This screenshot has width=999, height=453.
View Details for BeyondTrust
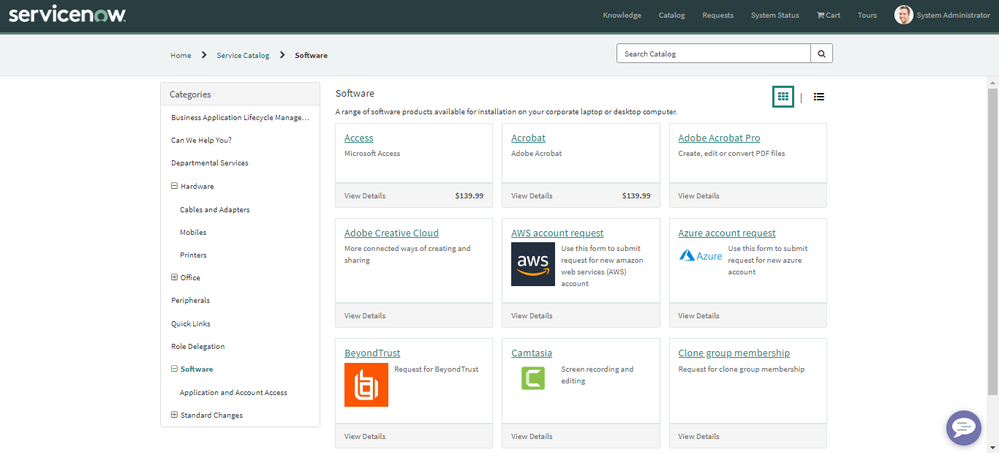(365, 436)
